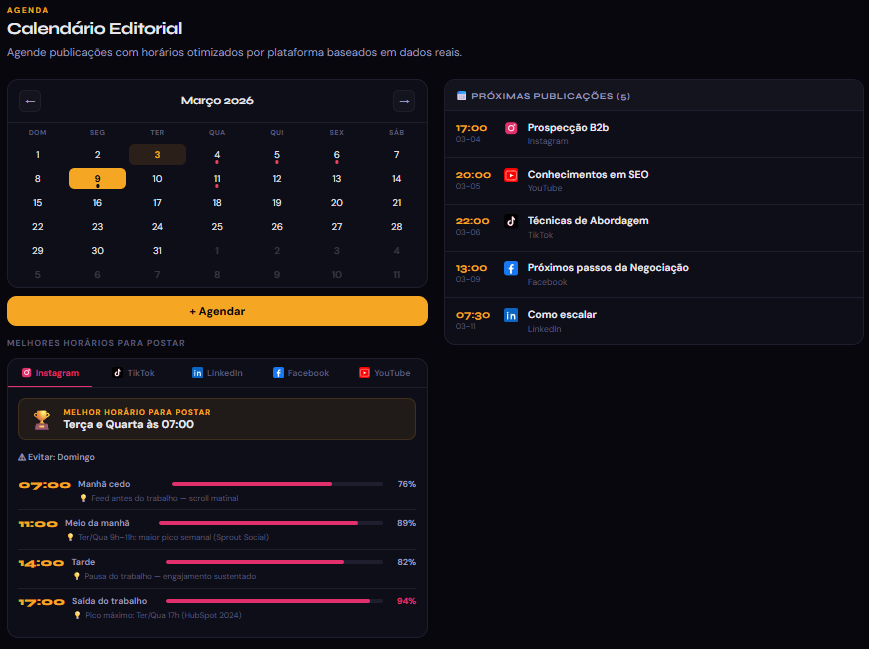Click the Facebook icon beside Próximos passos da Negociação

(511, 268)
